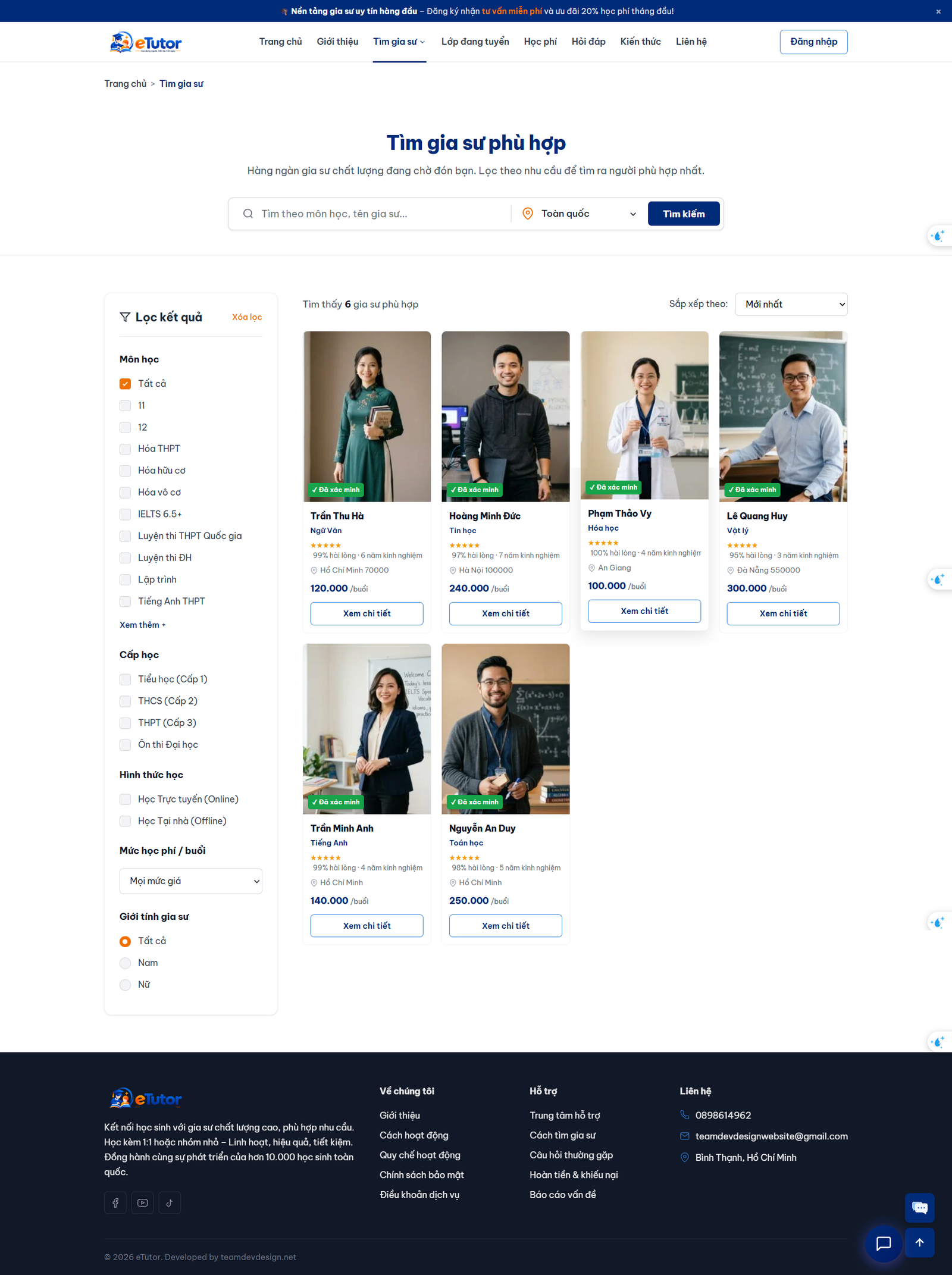
Task: Open the YouTube social link in footer
Action: click(142, 1202)
